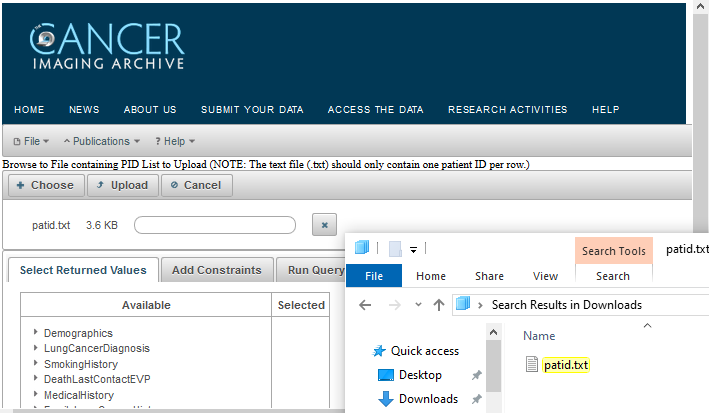Remove patid.txt with the x button

324,225
